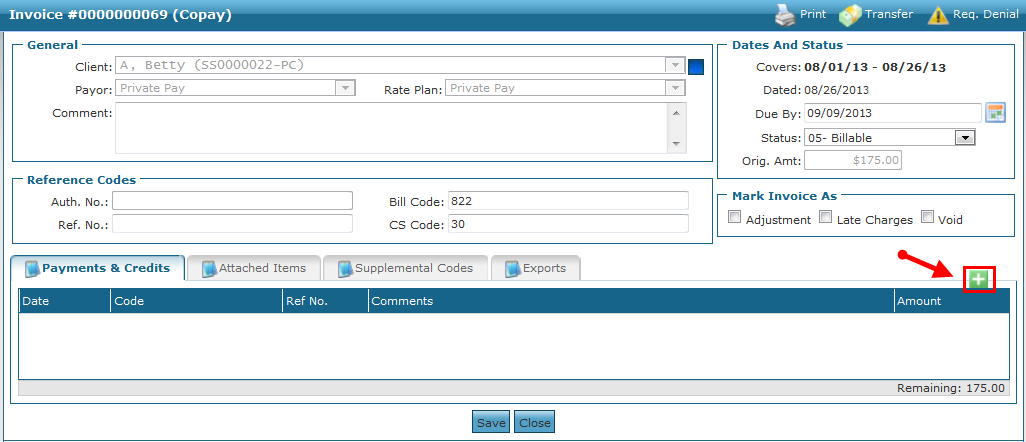
Task: Click the Transfer icon in header
Action: point(850,15)
